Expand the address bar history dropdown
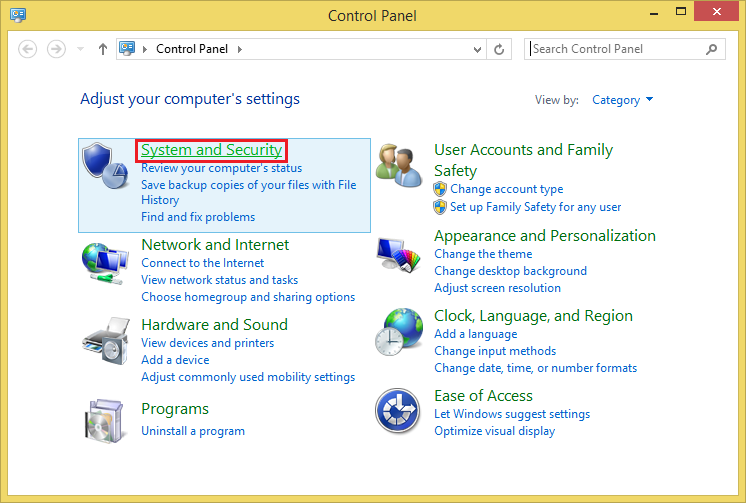746x503 pixels. (x=477, y=49)
